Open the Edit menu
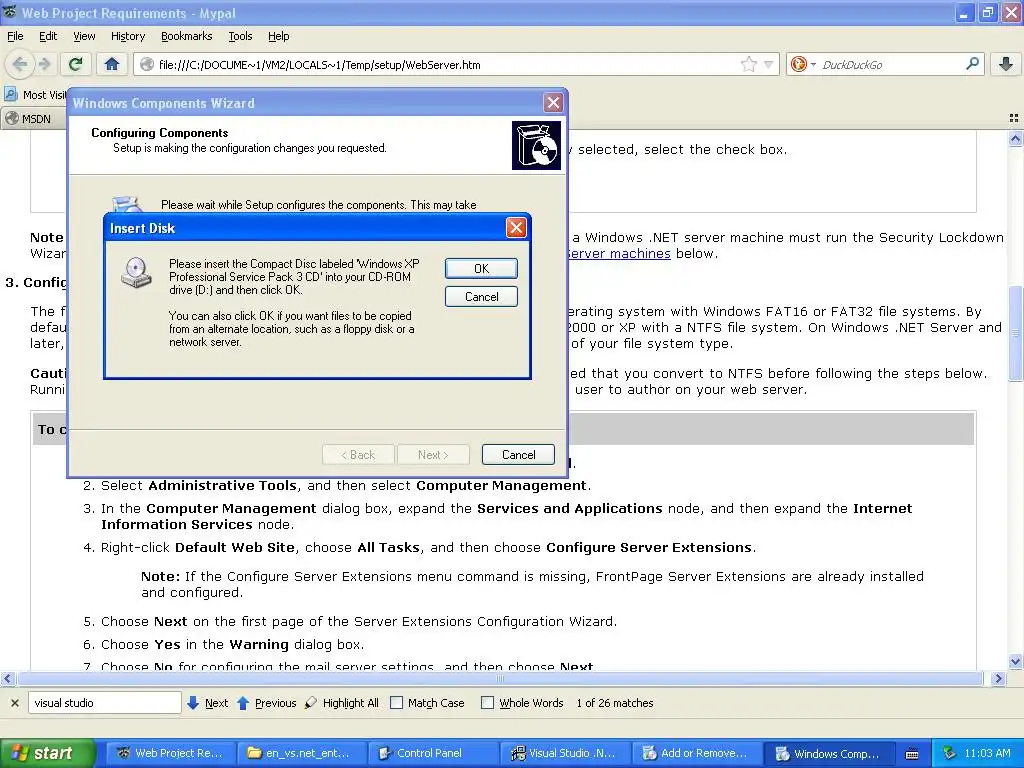The width and height of the screenshot is (1024, 768). click(48, 36)
